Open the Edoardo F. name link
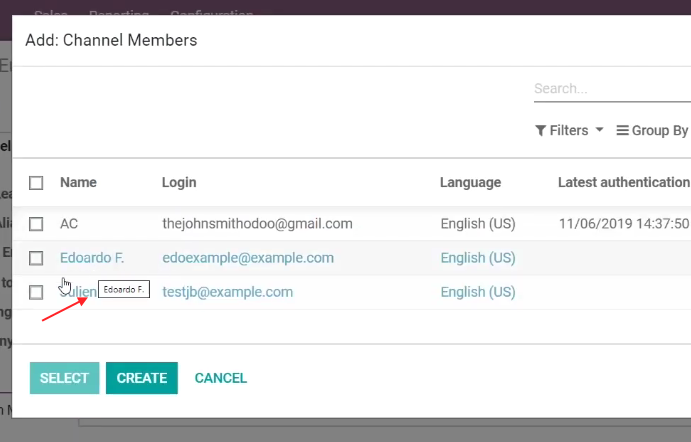The image size is (691, 442). 92,258
